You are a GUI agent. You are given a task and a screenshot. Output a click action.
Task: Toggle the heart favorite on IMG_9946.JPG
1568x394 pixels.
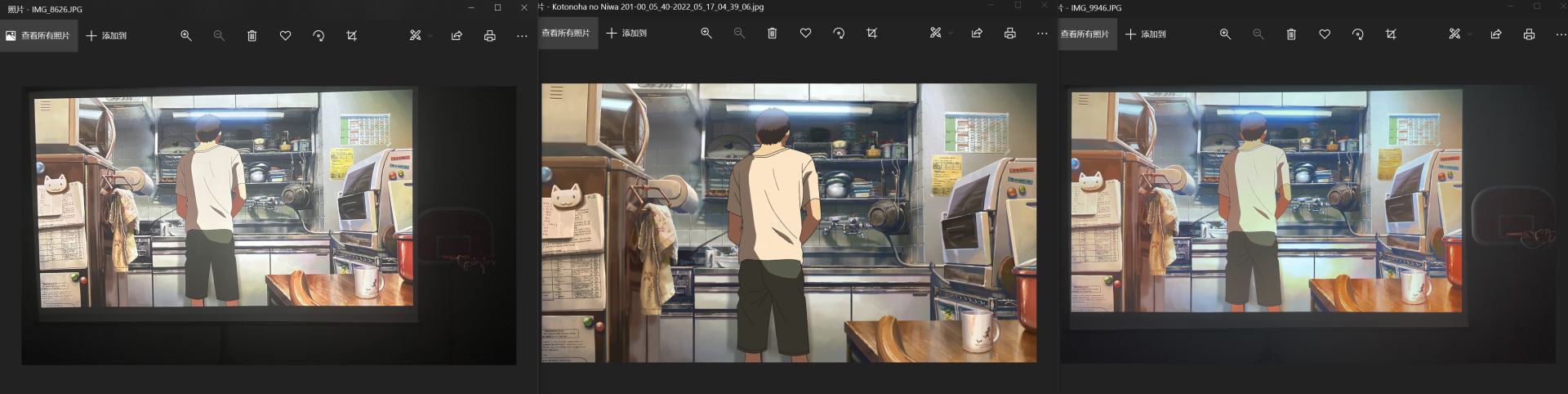1325,34
